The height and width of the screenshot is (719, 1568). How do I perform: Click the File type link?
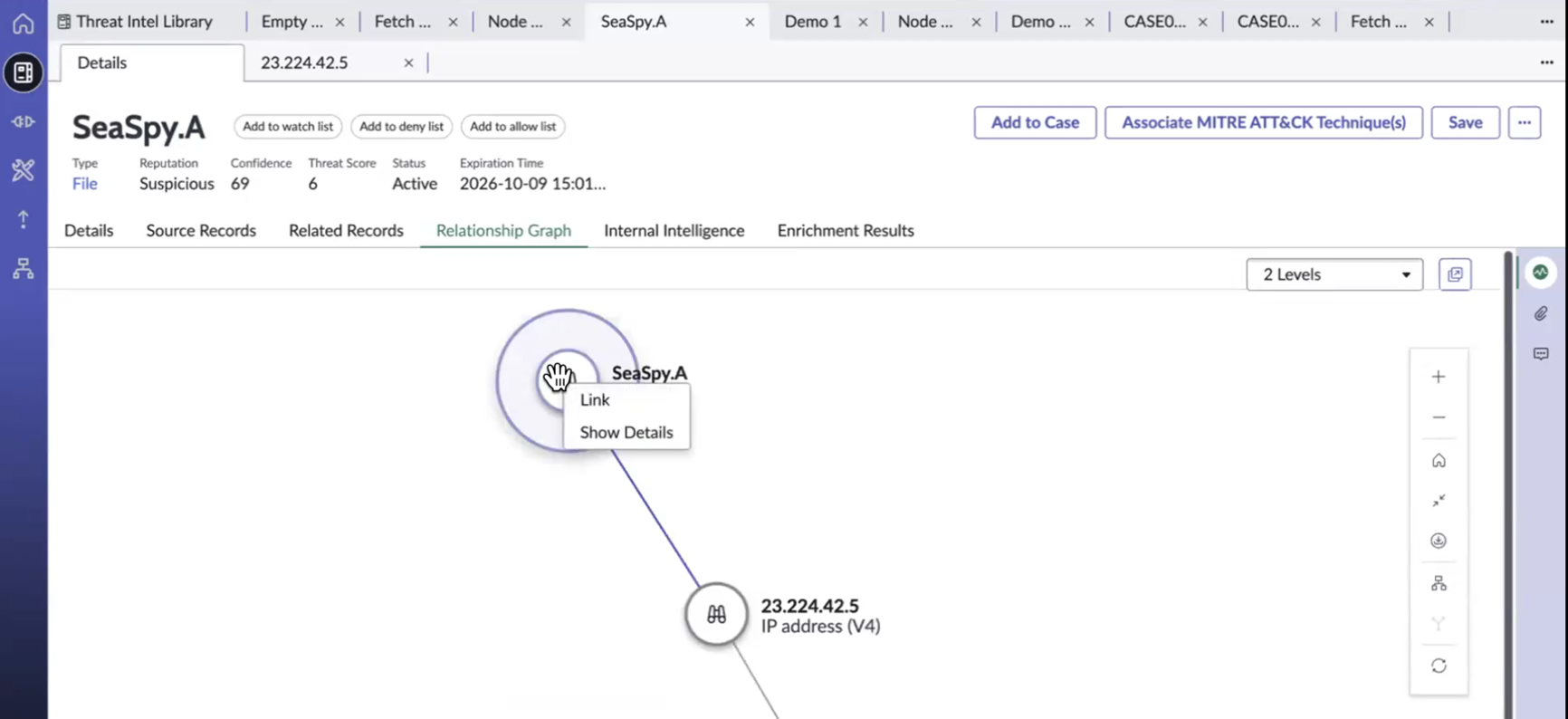tap(84, 184)
